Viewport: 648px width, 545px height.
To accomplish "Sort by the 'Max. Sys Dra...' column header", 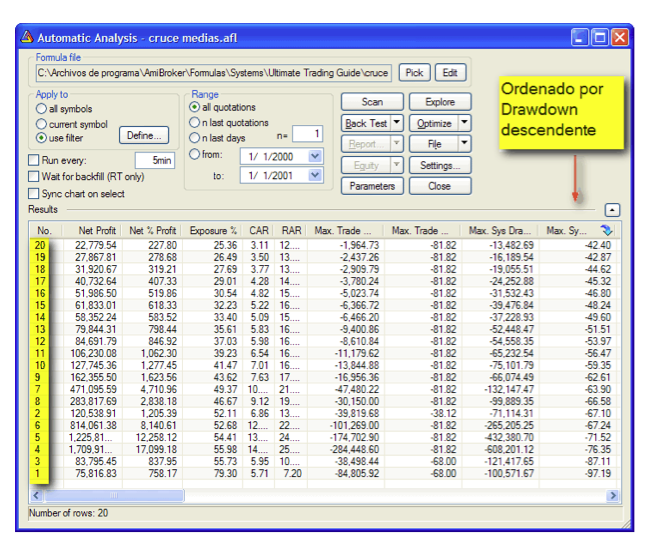I will point(500,230).
